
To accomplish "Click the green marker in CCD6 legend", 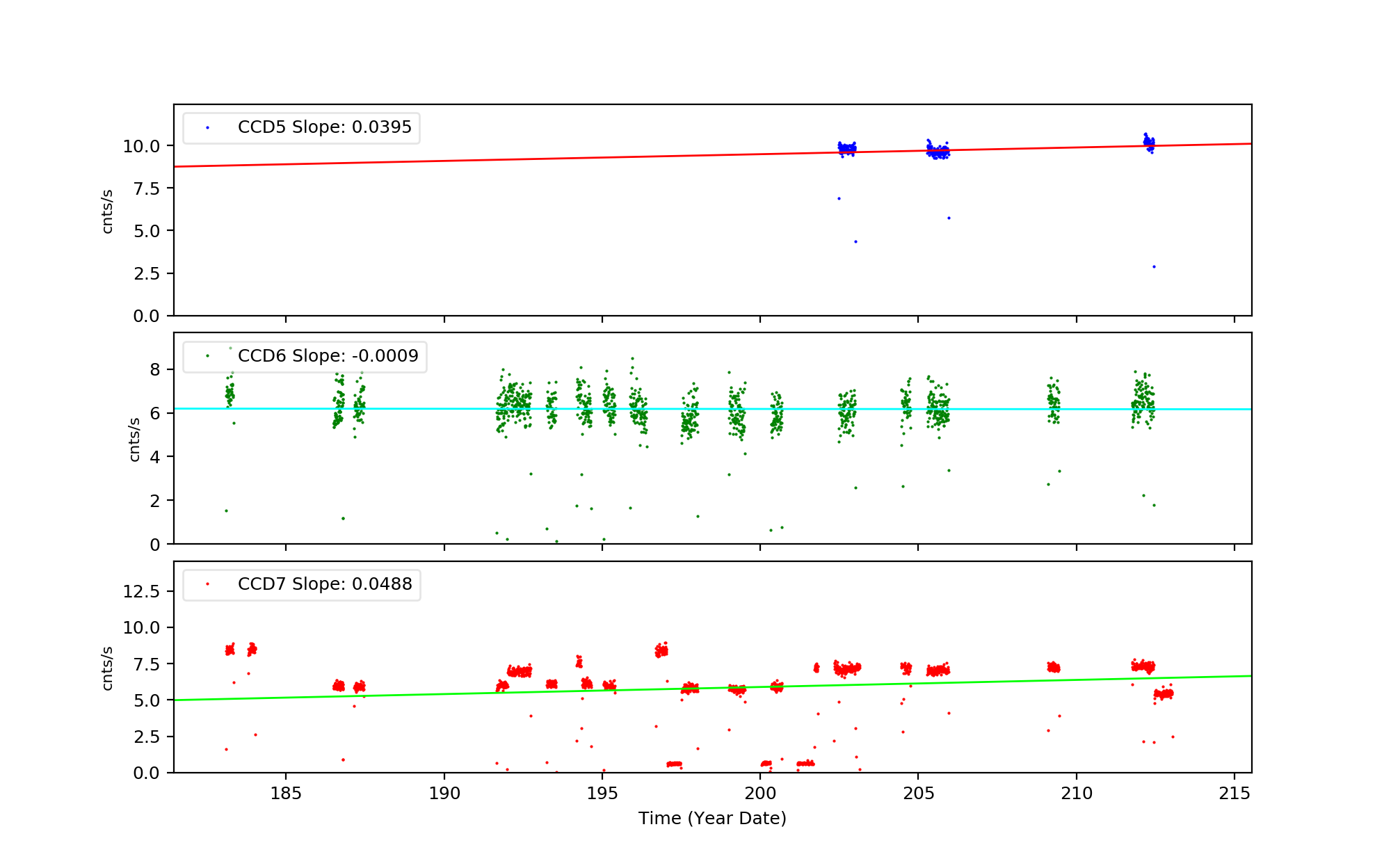I will coord(207,356).
